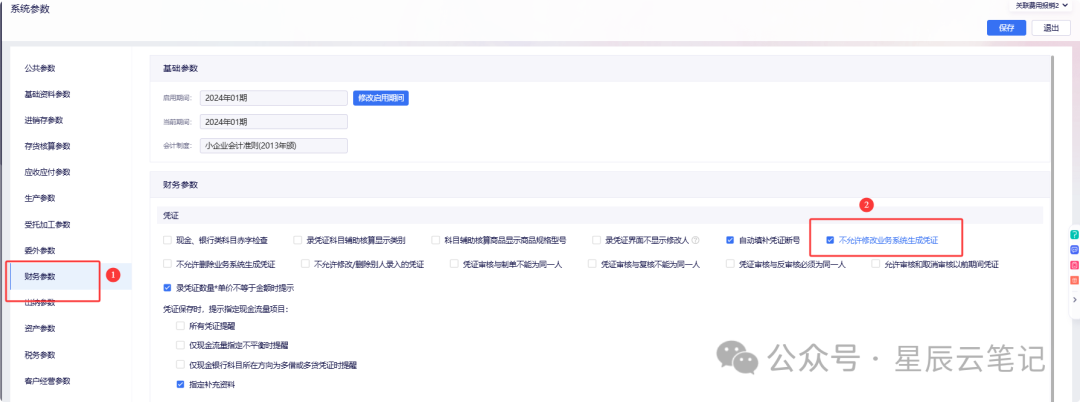Check 不允许删除业务系统生成凭证
The image size is (1080, 402).
click(167, 264)
